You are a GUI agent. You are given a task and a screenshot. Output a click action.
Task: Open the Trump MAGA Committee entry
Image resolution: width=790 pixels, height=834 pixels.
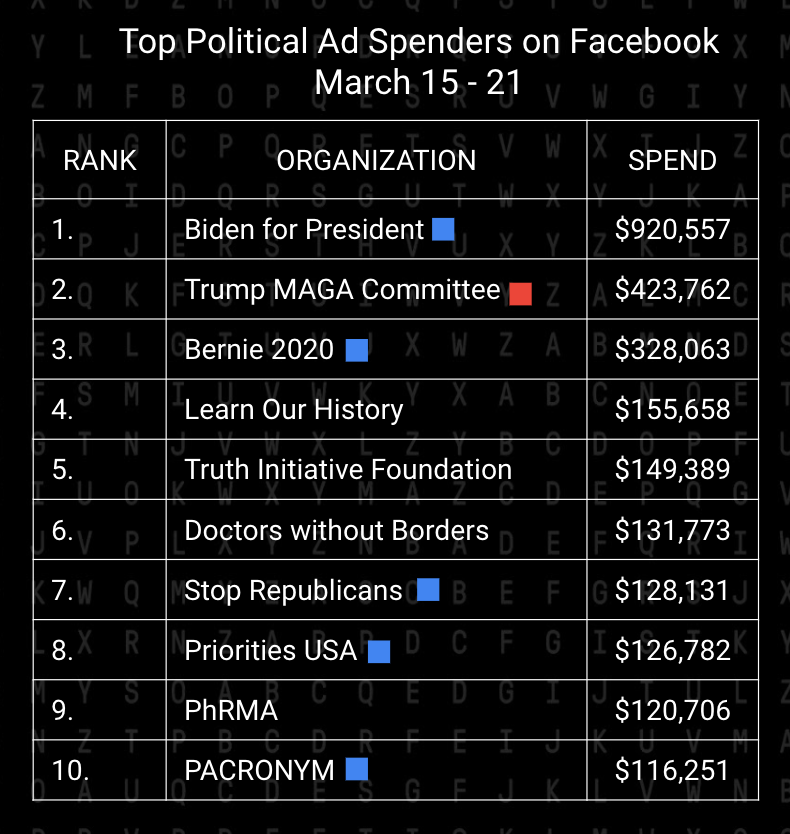[x=342, y=290]
